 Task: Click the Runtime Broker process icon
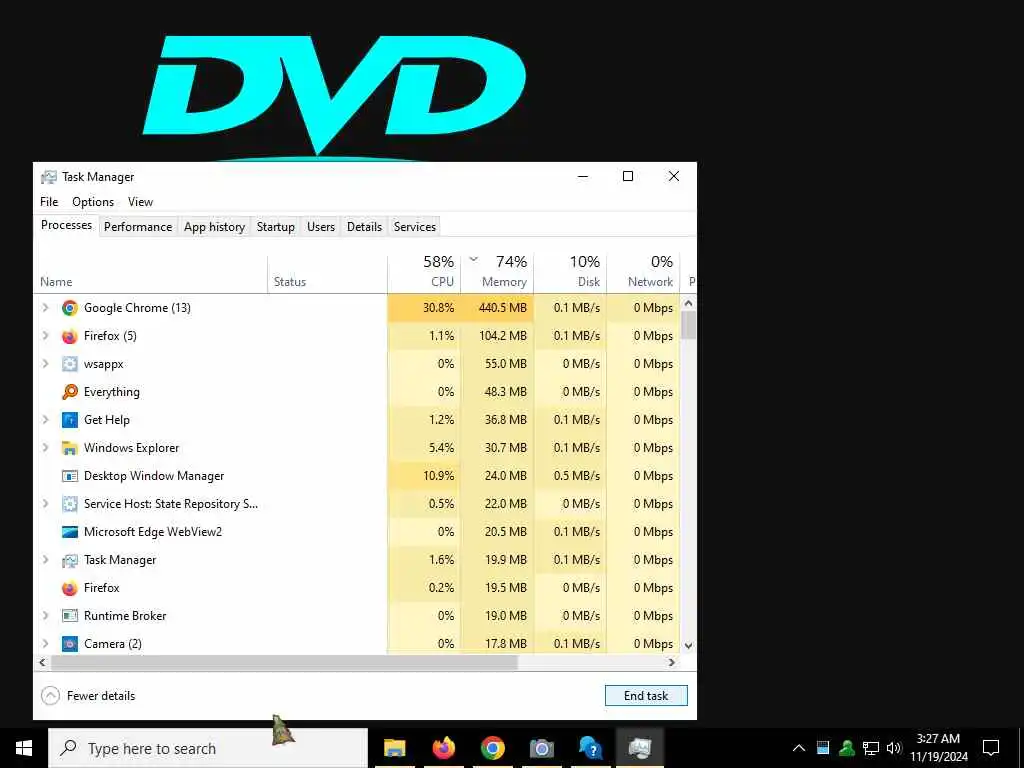coord(69,616)
